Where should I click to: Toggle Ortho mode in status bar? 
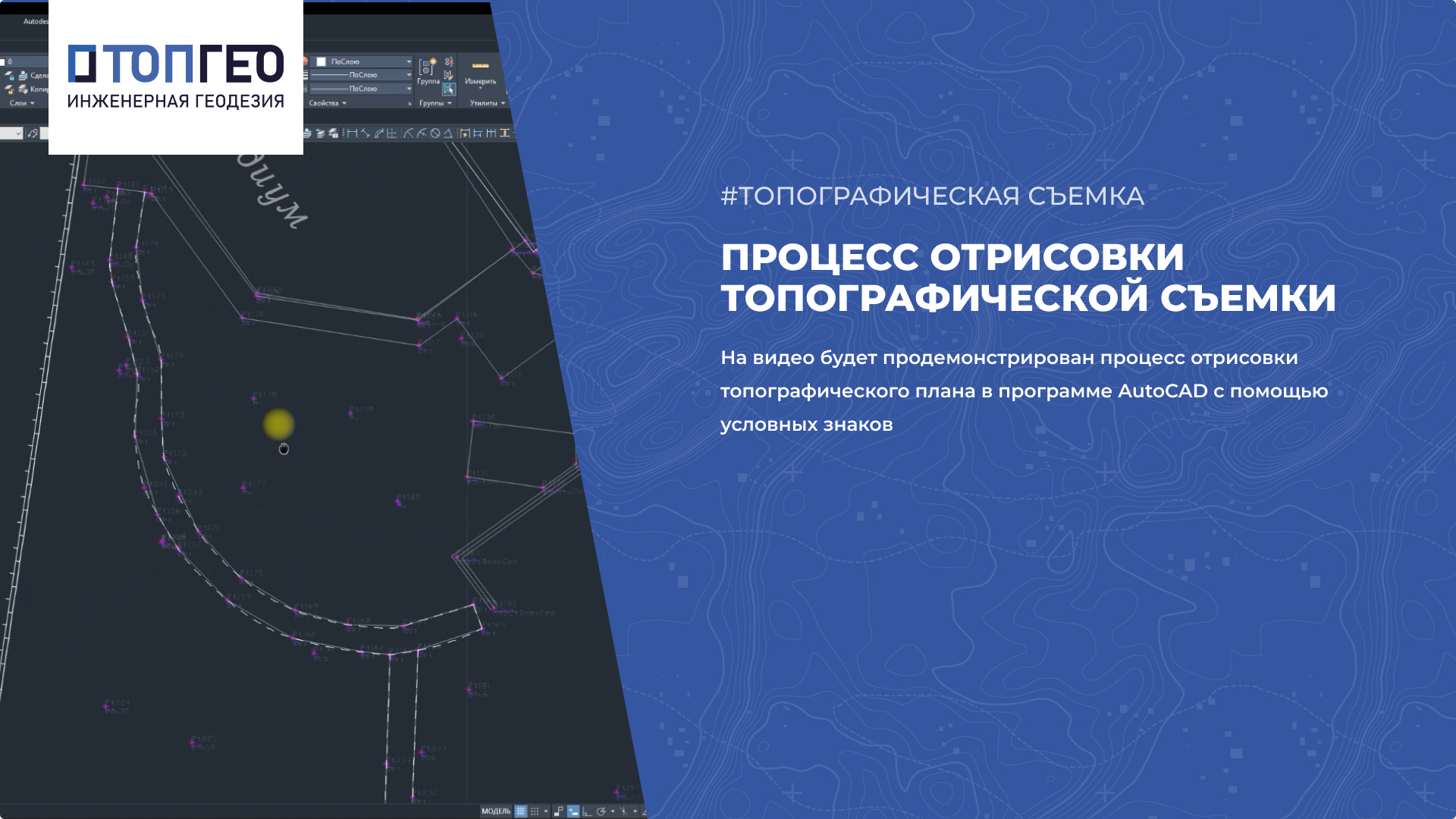pos(587,811)
